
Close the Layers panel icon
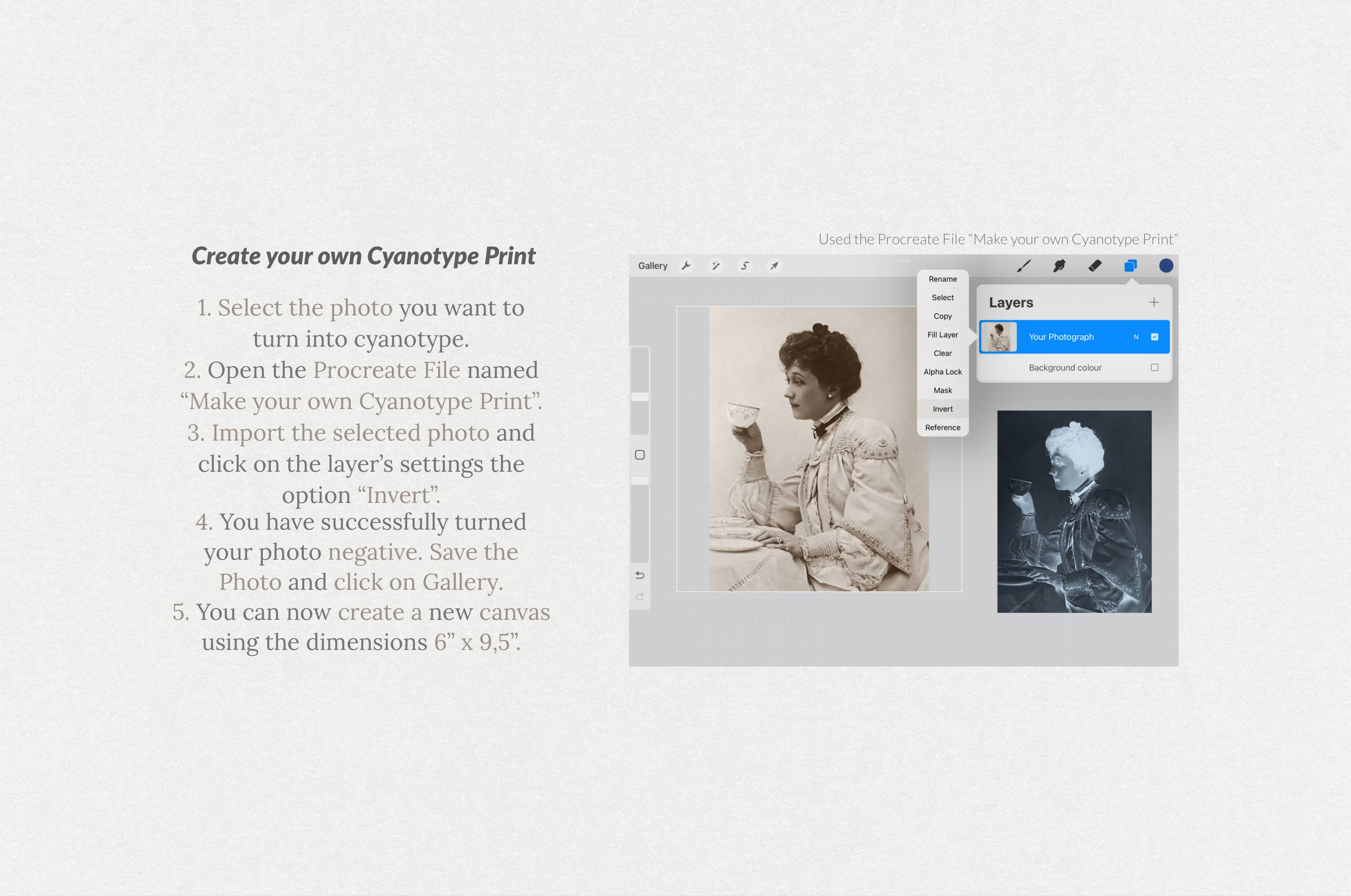click(x=1131, y=266)
